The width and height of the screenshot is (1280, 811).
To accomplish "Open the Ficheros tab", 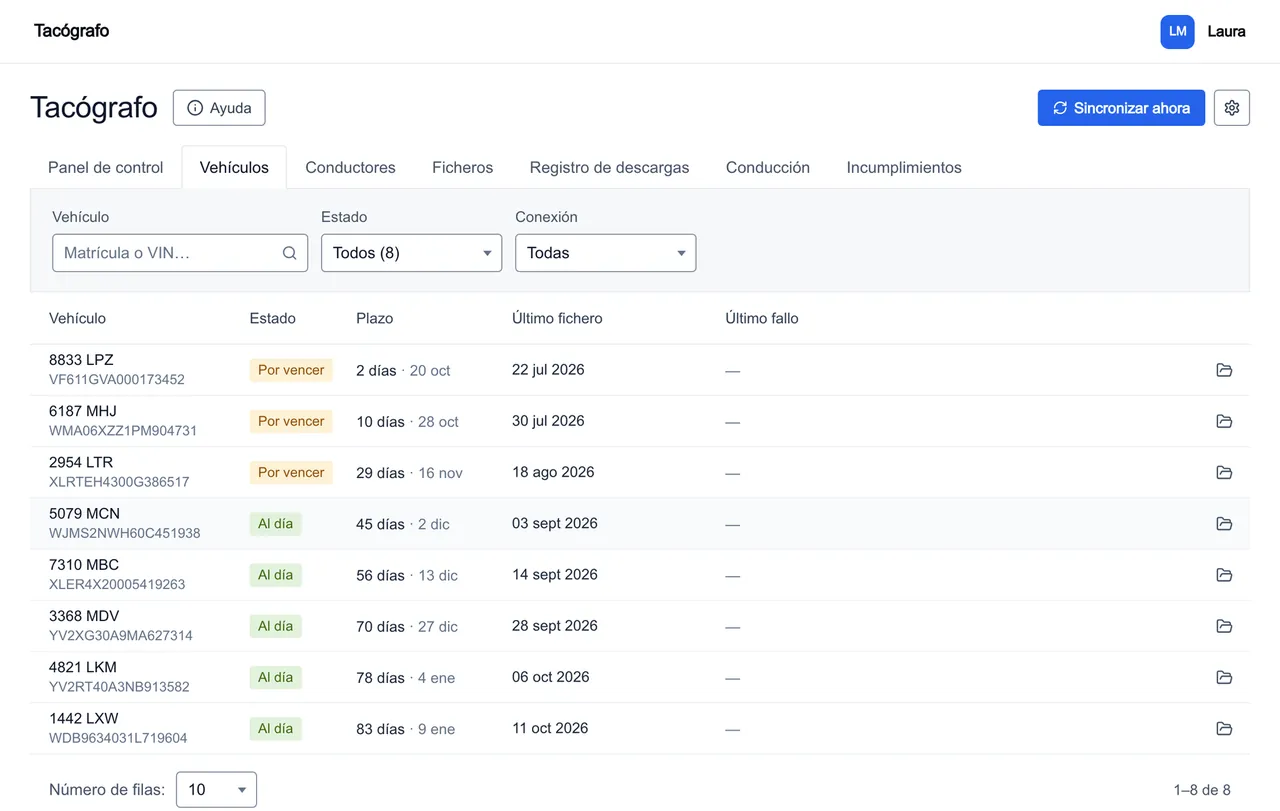I will coord(463,168).
